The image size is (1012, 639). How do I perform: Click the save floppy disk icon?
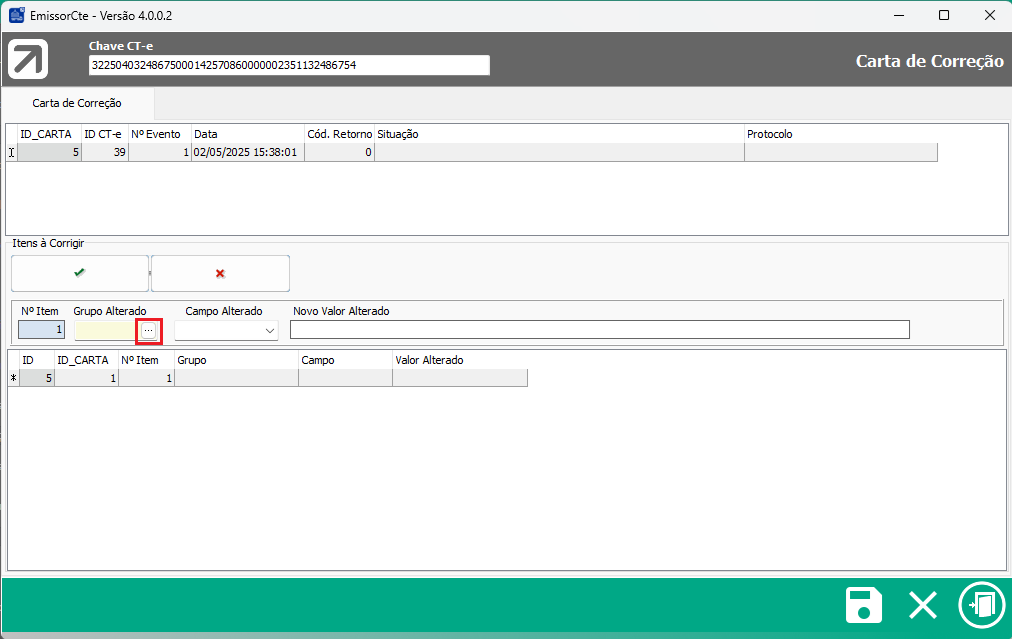(x=864, y=606)
